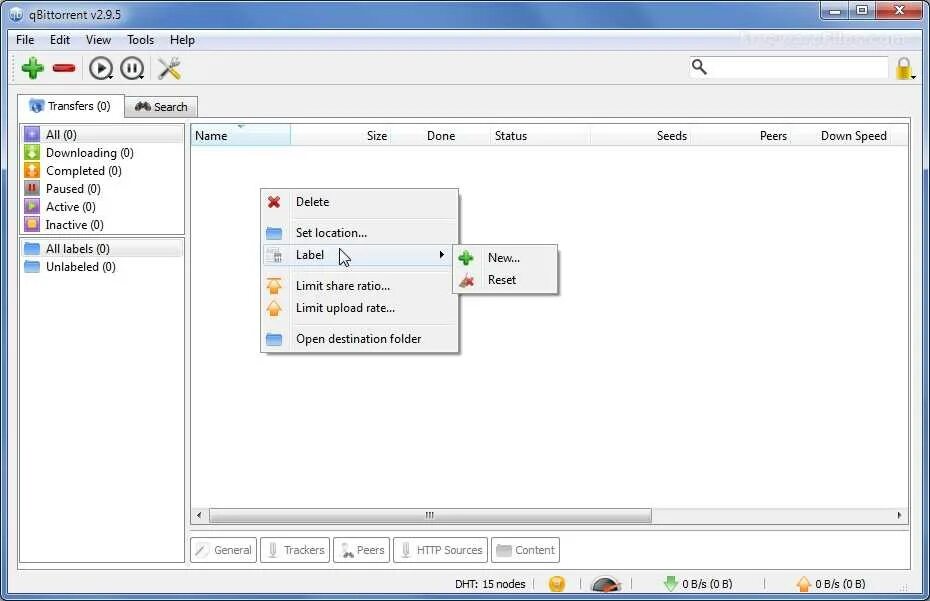Click the yellow padlock lock icon
This screenshot has height=601, width=930.
coord(904,68)
